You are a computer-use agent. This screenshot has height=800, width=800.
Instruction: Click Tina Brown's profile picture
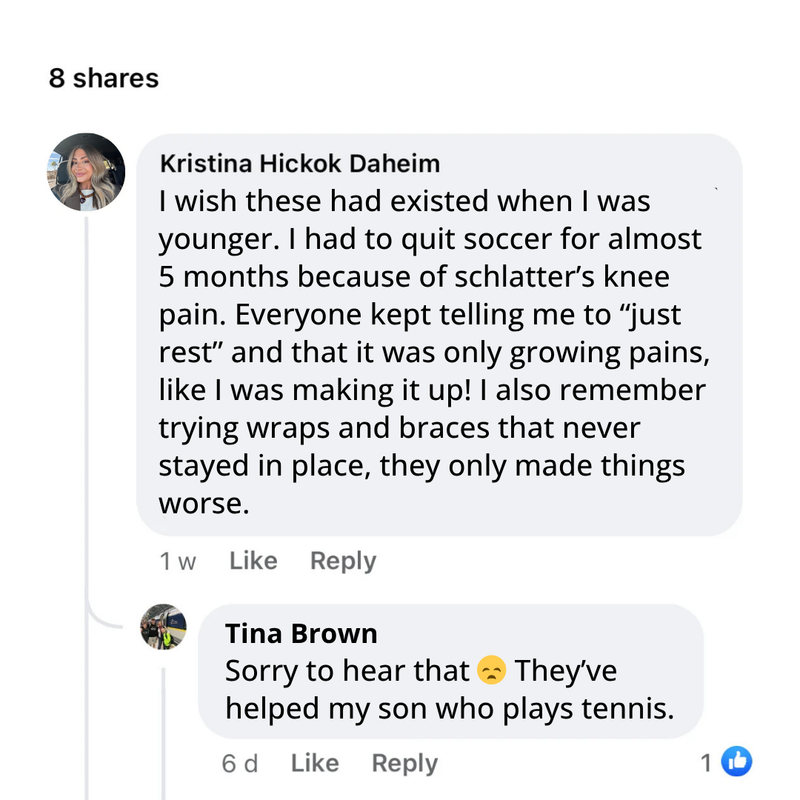point(164,628)
